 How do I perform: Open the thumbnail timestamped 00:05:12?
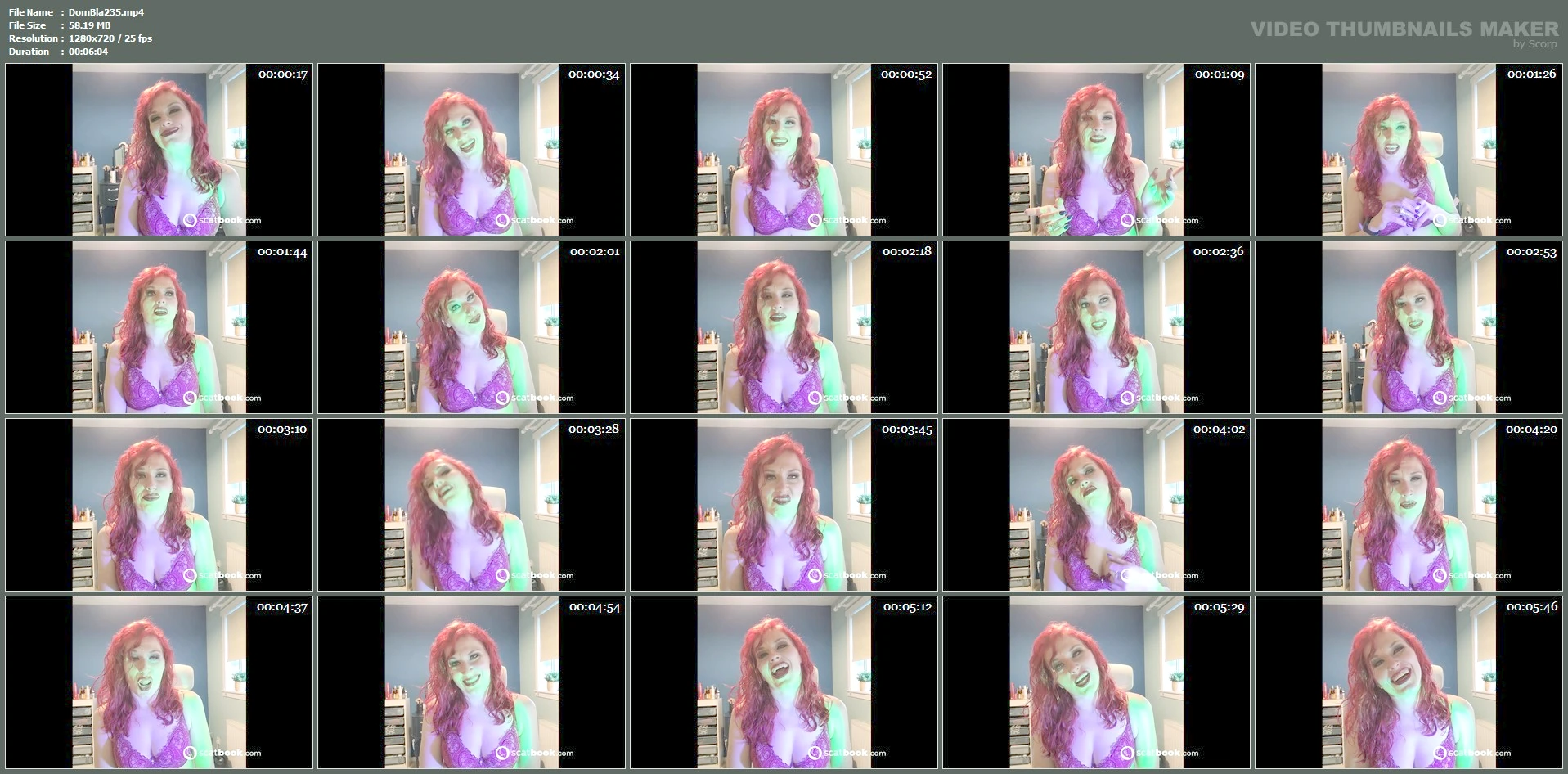[x=784, y=682]
